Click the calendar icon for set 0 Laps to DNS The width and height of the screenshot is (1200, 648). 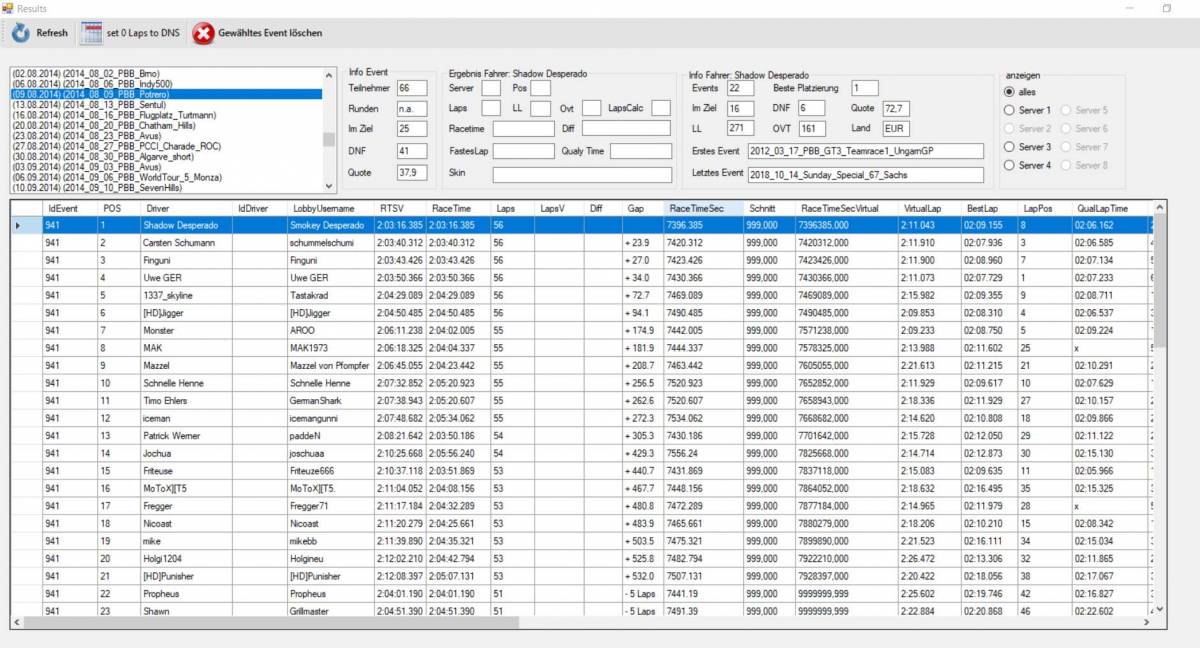coord(91,33)
